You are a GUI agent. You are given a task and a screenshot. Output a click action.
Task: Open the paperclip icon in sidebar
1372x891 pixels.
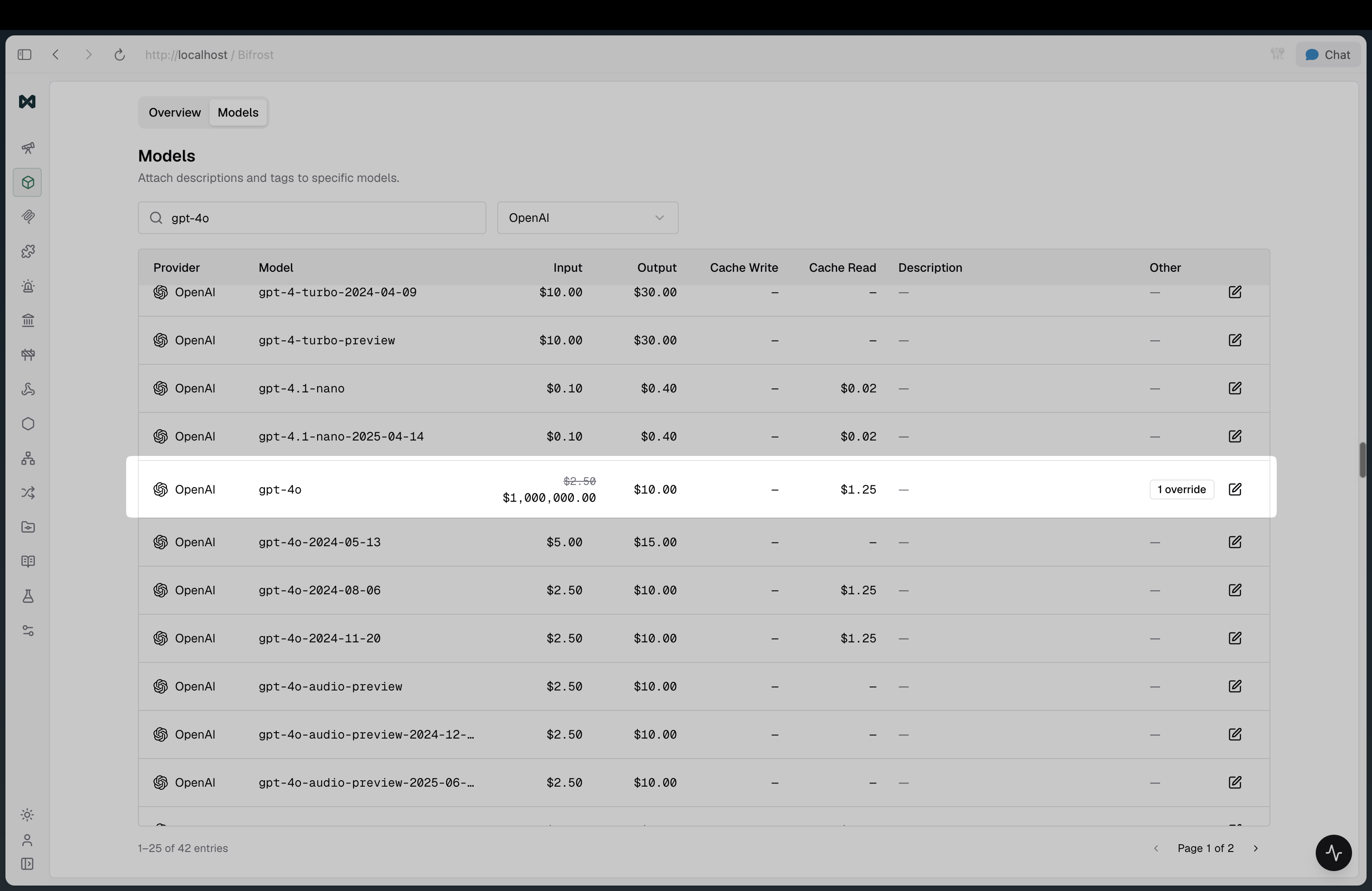28,217
